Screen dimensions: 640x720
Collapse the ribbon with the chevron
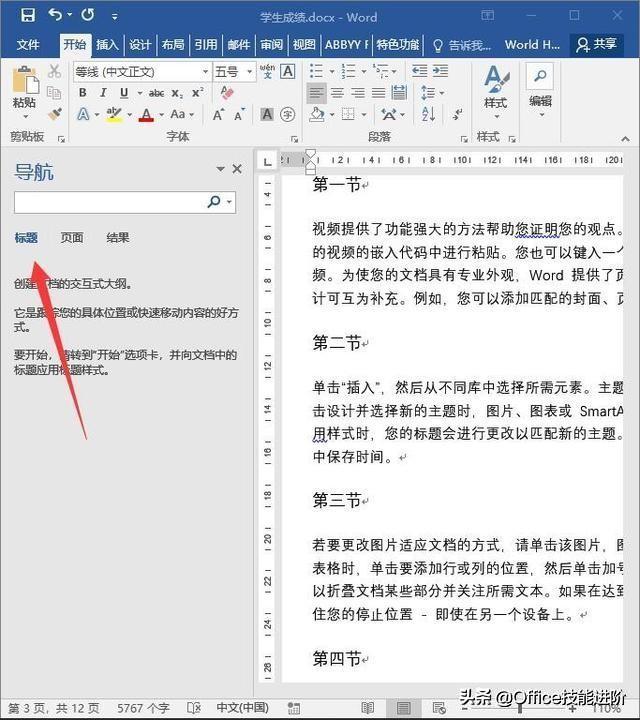[x=625, y=138]
